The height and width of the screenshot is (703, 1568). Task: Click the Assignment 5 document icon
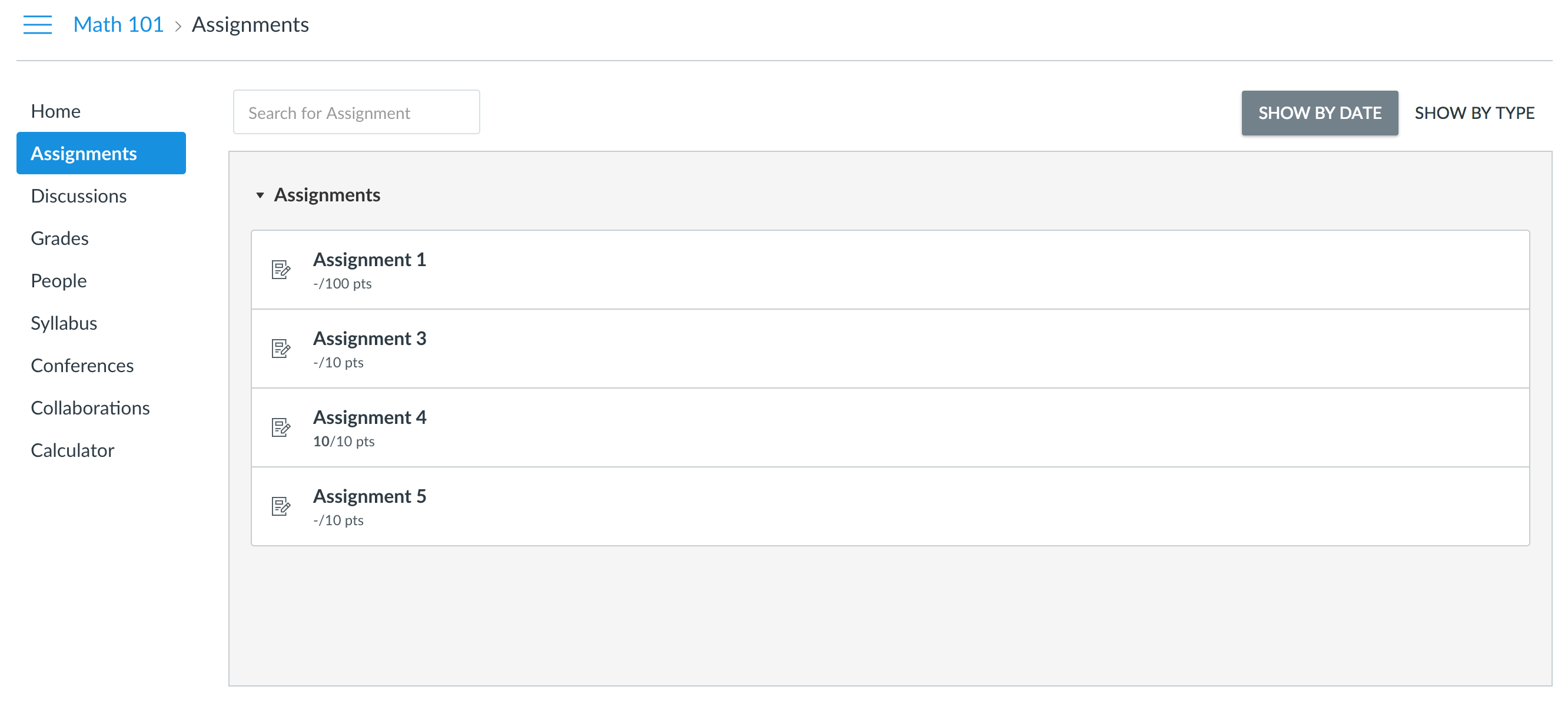[x=281, y=506]
